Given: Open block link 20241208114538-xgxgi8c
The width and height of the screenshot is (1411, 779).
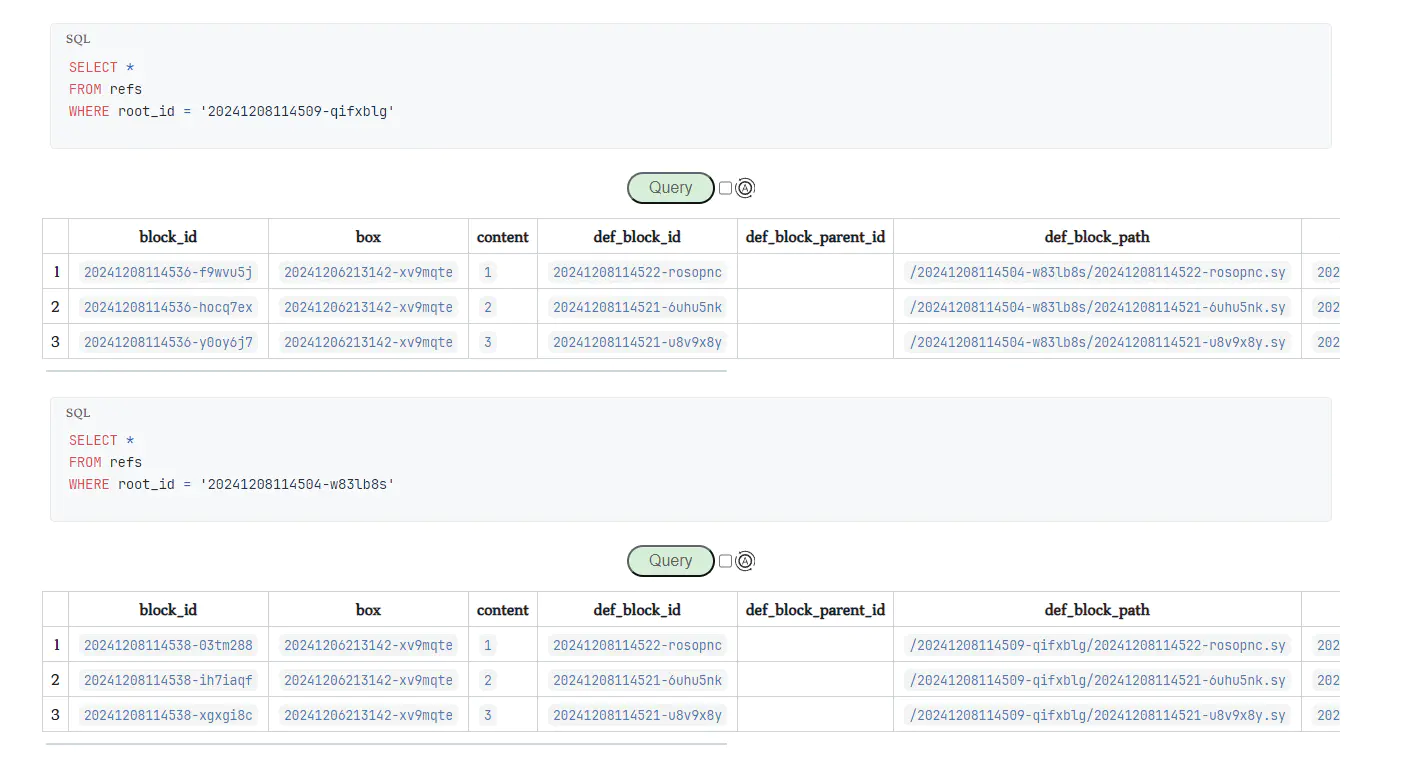Looking at the screenshot, I should 168,715.
